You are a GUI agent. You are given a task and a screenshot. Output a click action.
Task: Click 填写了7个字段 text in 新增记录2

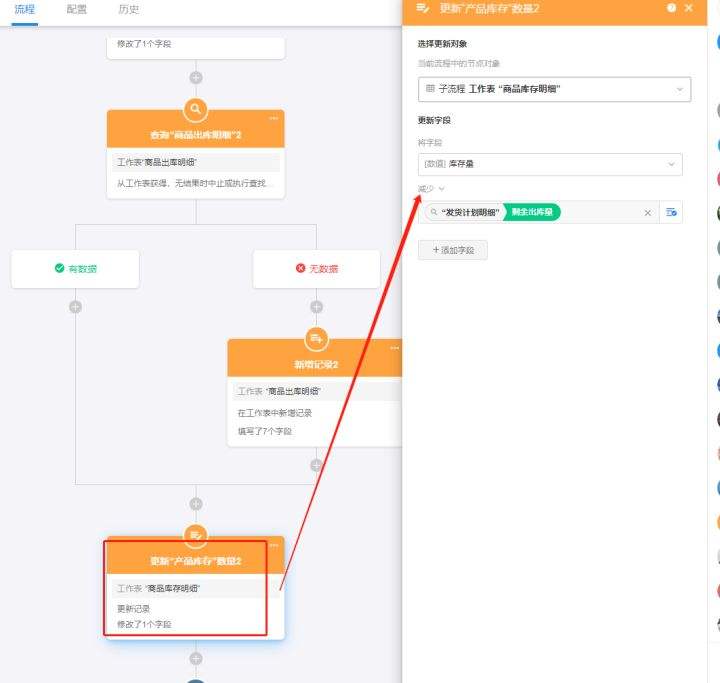point(264,431)
